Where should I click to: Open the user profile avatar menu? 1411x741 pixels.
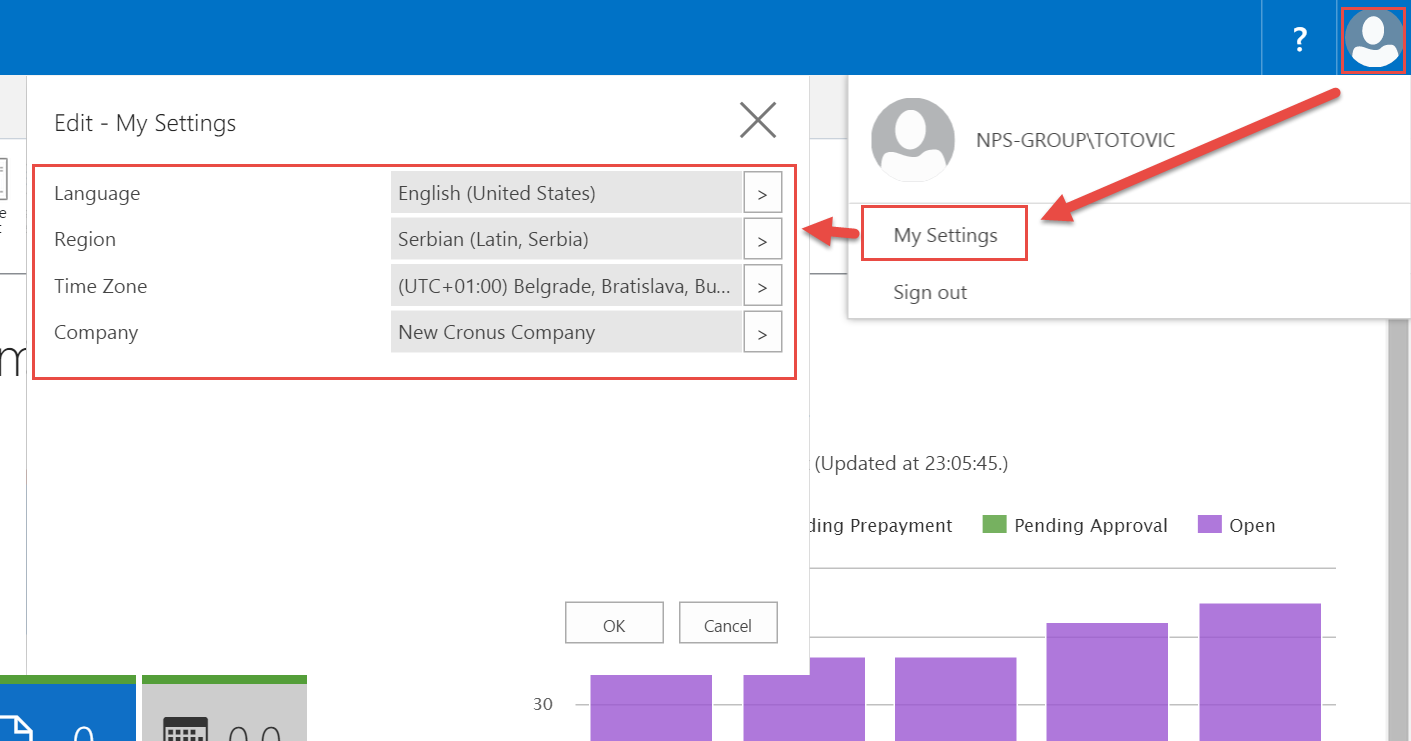1374,38
